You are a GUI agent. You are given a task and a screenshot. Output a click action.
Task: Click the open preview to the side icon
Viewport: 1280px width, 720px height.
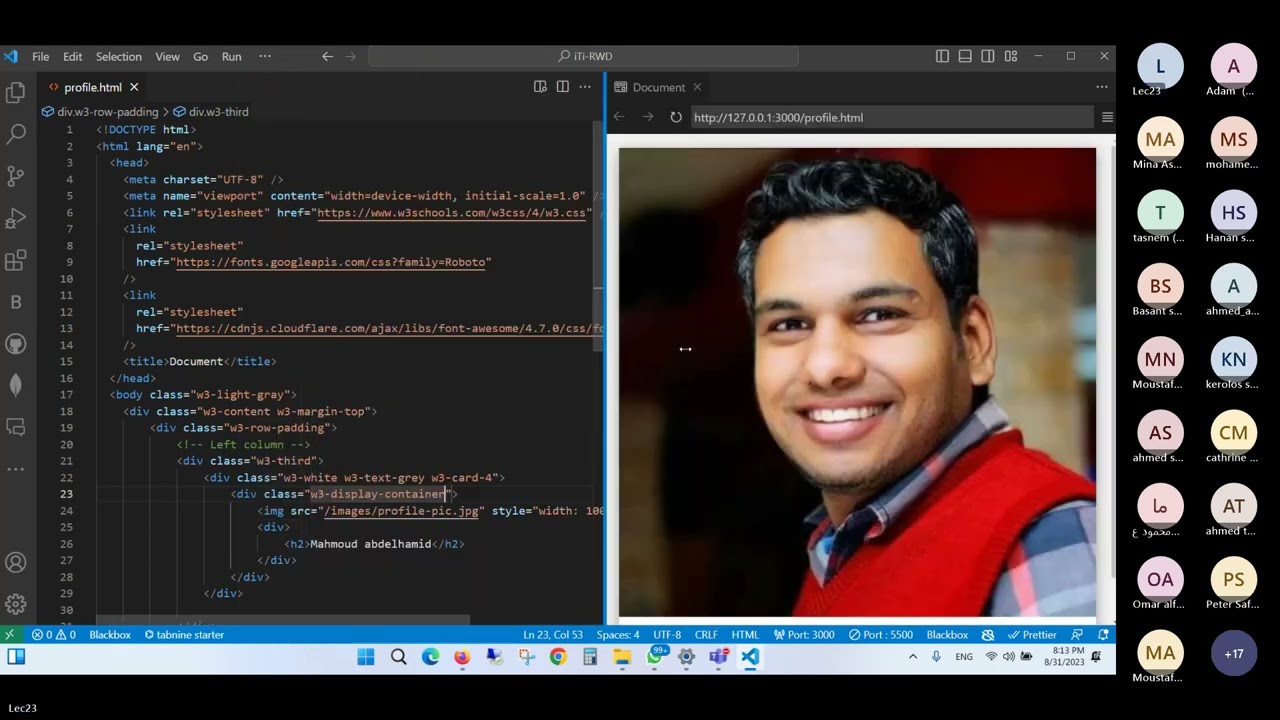point(540,87)
